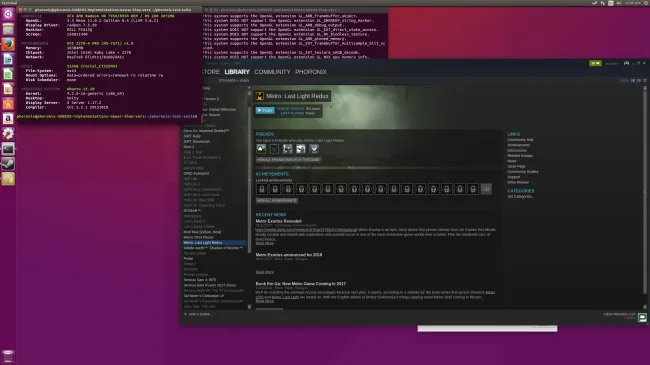The width and height of the screenshot is (650, 365).
Task: Open the Discussions link
Action: click(517, 151)
